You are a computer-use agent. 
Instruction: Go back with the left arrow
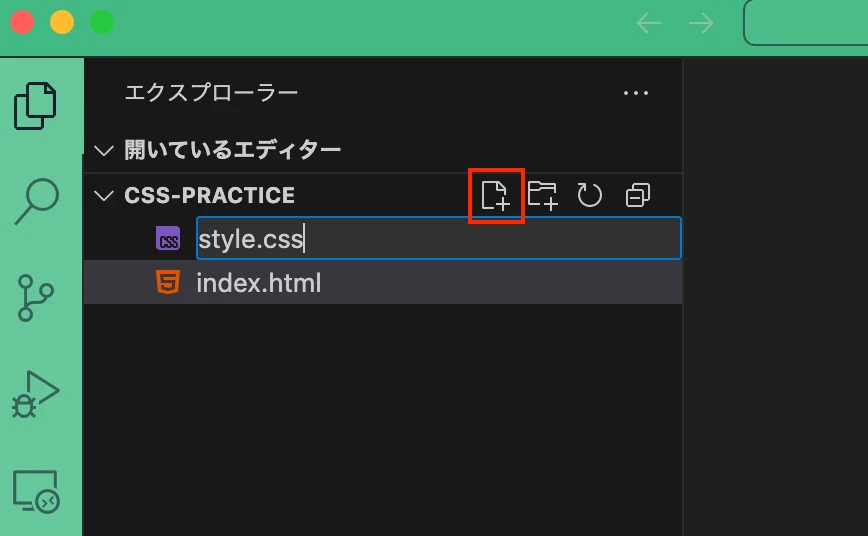[649, 23]
